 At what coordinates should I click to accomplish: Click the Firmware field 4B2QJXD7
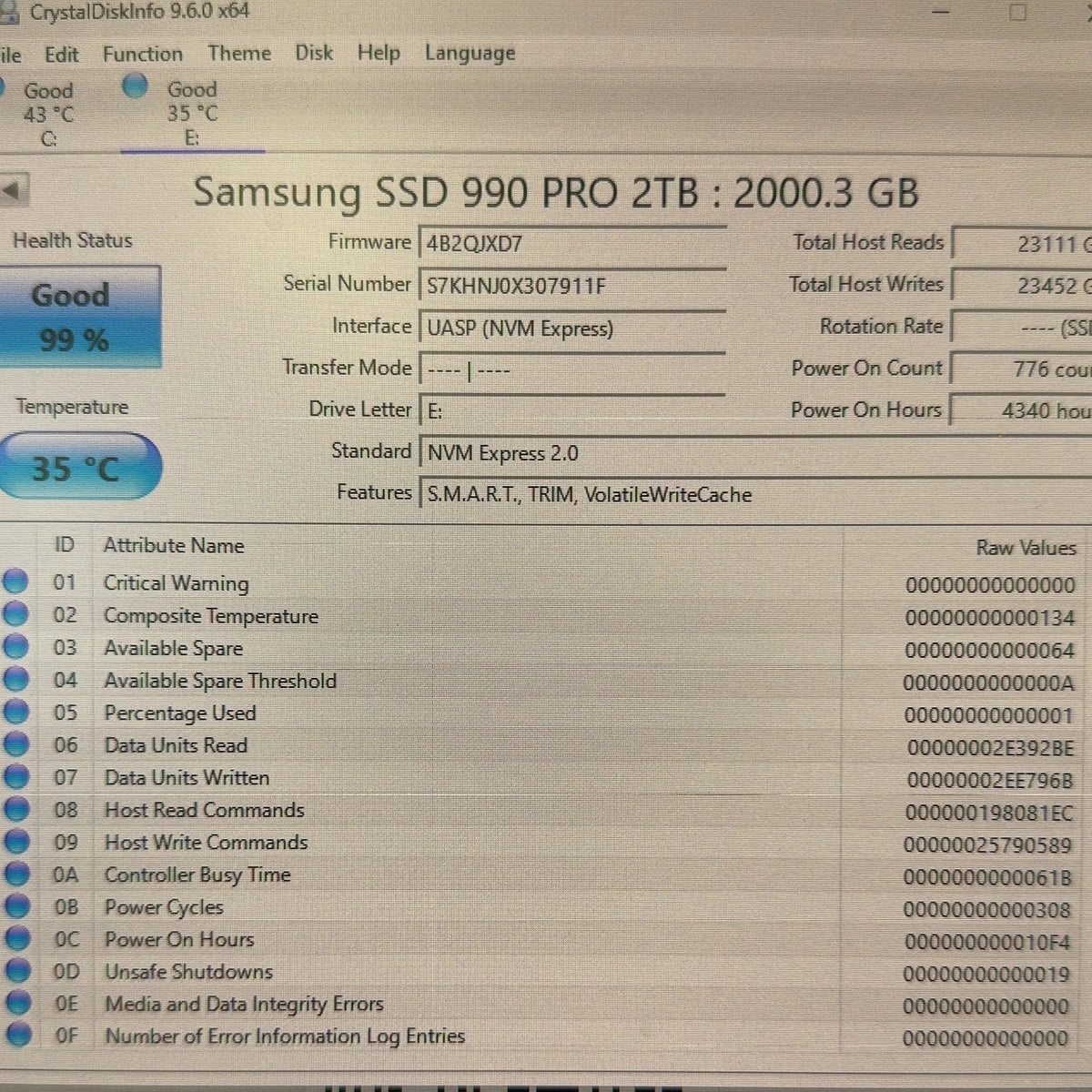coord(571,244)
